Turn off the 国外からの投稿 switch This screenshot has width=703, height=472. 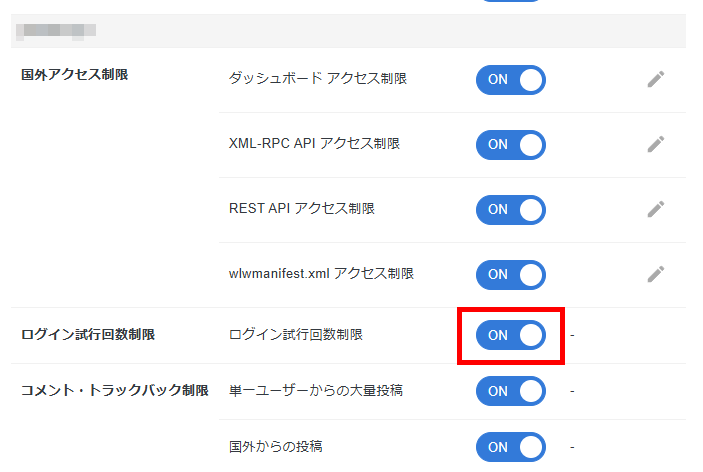(x=510, y=446)
